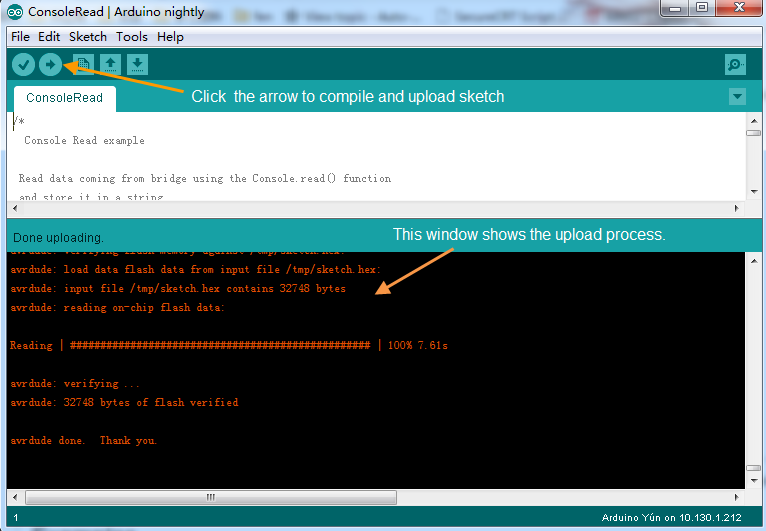Screen dimensions: 766x531
Task: Save the sketch with the down-arrow icon
Action: click(x=137, y=64)
